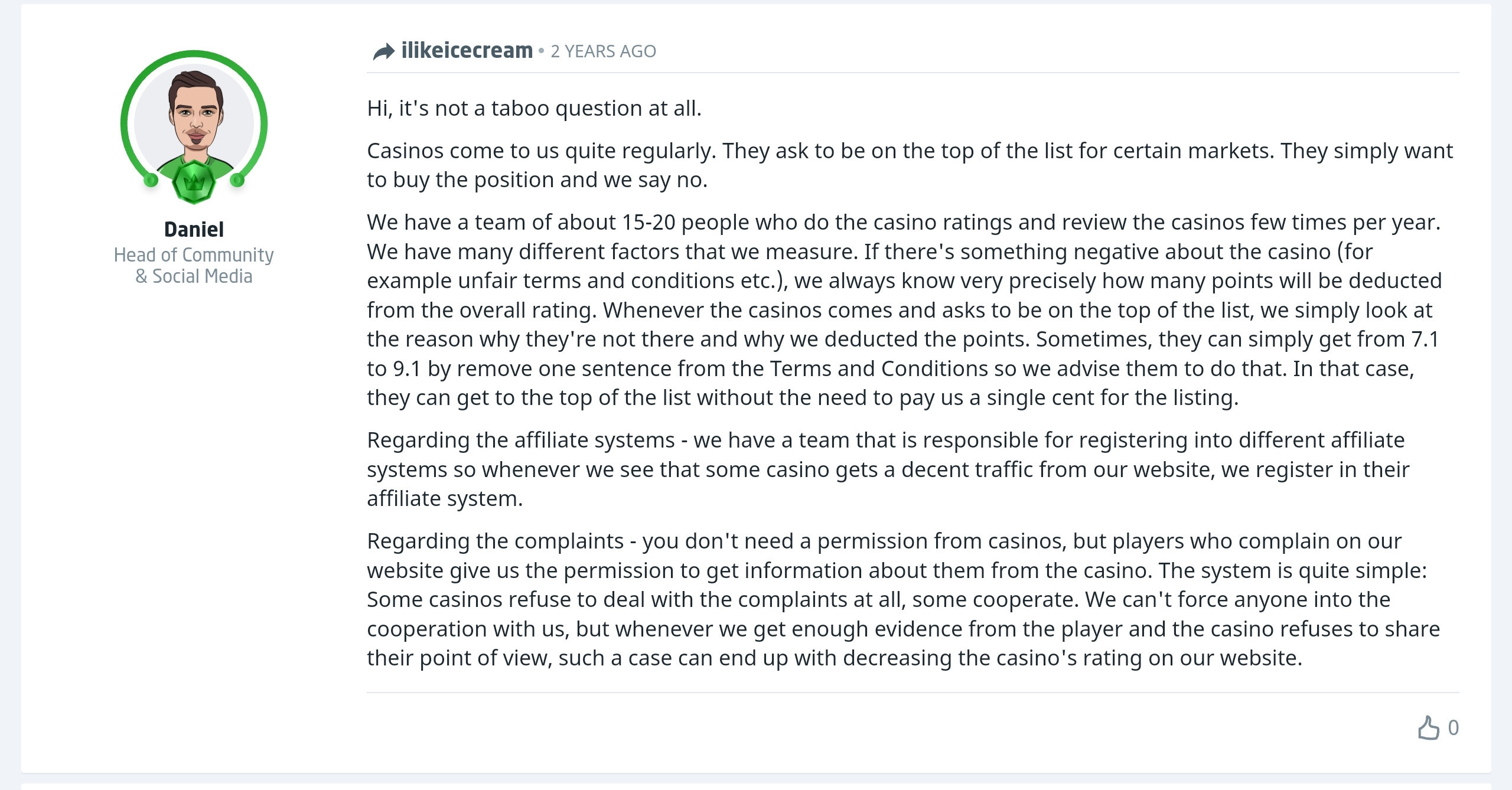The width and height of the screenshot is (1512, 790).
Task: Click the "Hi, it's not a taboo question" line
Action: coord(534,108)
